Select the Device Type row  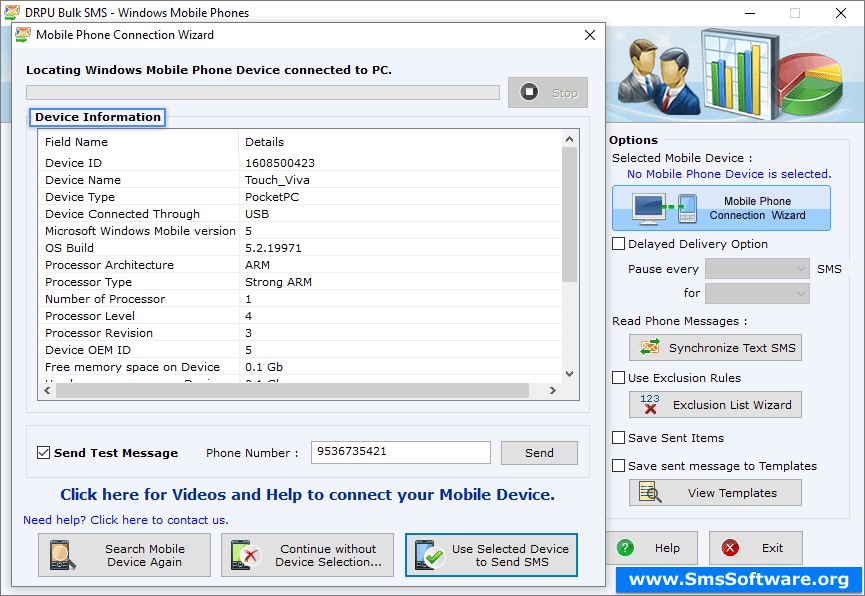[x=301, y=197]
